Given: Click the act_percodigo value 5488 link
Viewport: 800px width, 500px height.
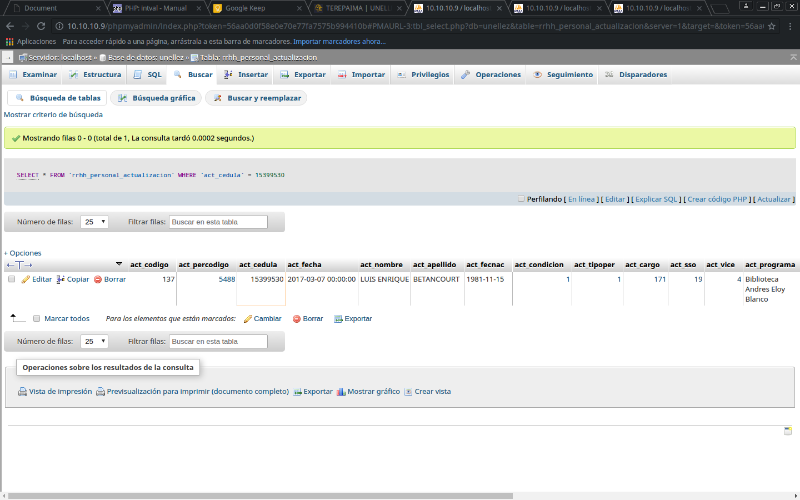Looking at the screenshot, I should (227, 280).
